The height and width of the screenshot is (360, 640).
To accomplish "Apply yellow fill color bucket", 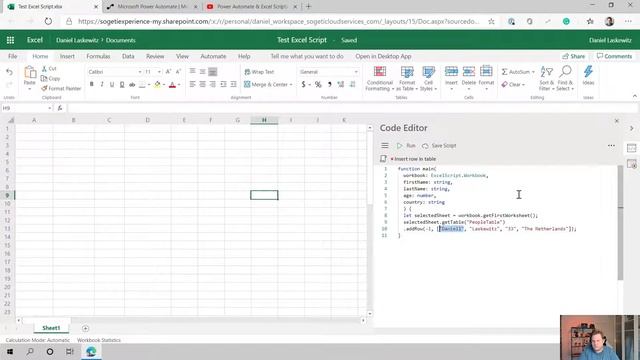I will [157, 84].
